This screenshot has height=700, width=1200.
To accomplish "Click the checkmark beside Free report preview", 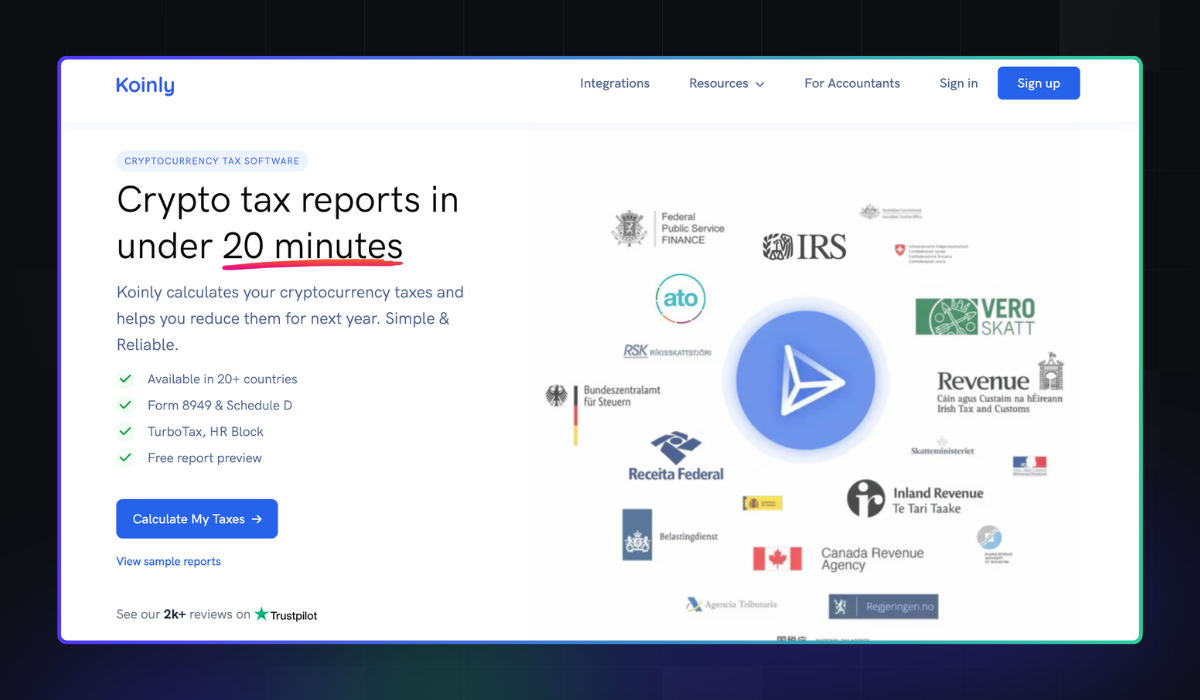I will point(125,458).
